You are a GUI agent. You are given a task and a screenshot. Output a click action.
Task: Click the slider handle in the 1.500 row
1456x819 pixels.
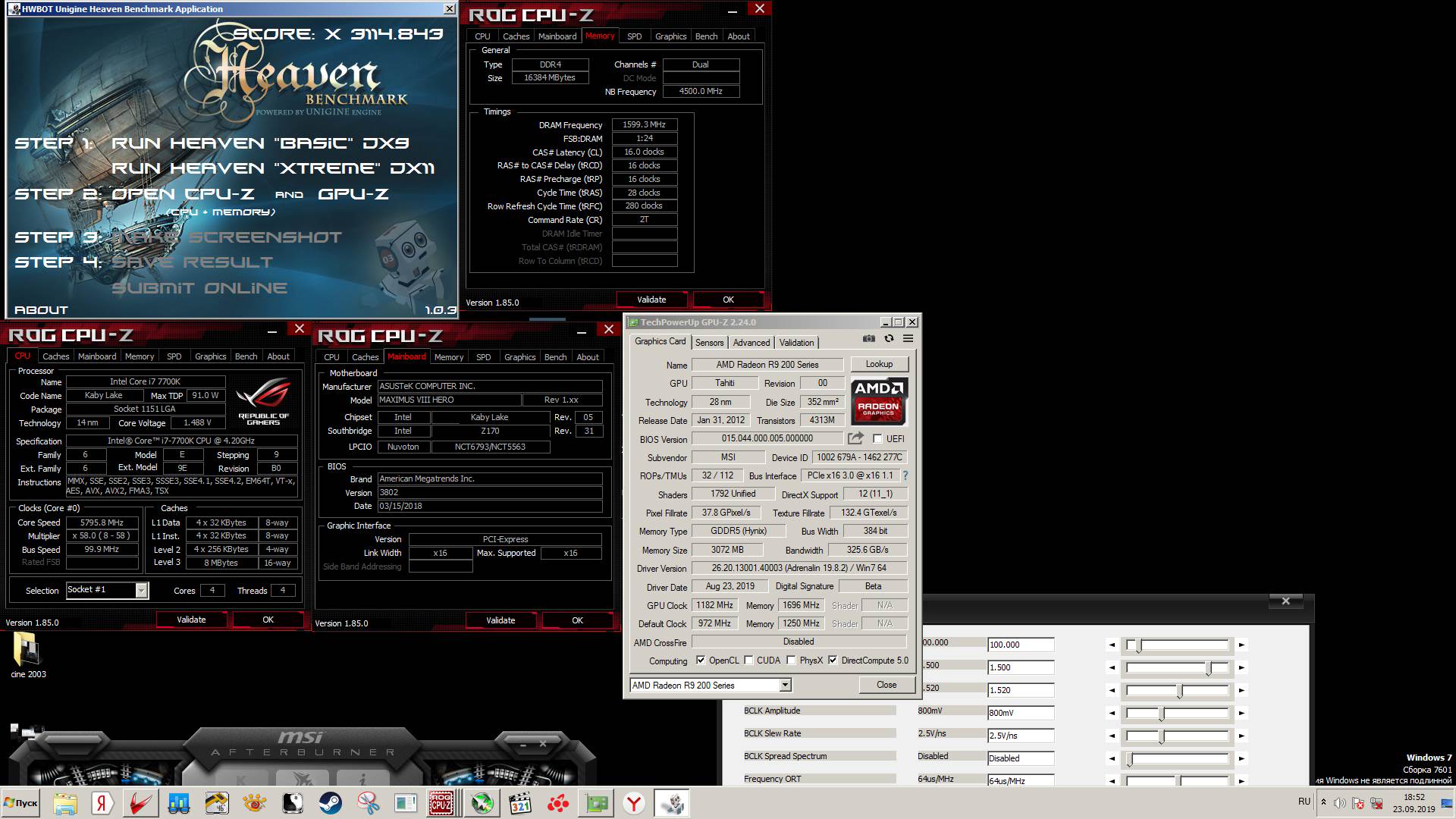(1210, 668)
